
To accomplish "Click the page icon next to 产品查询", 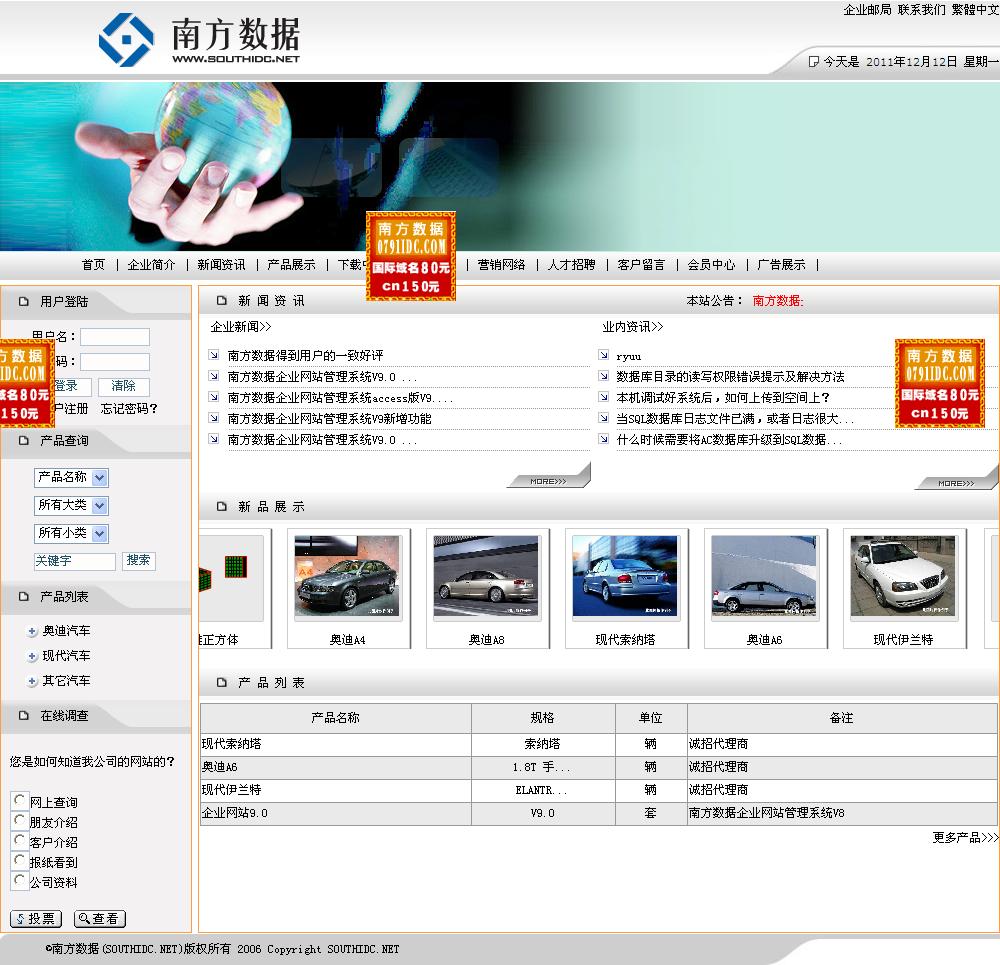I will click(x=24, y=441).
